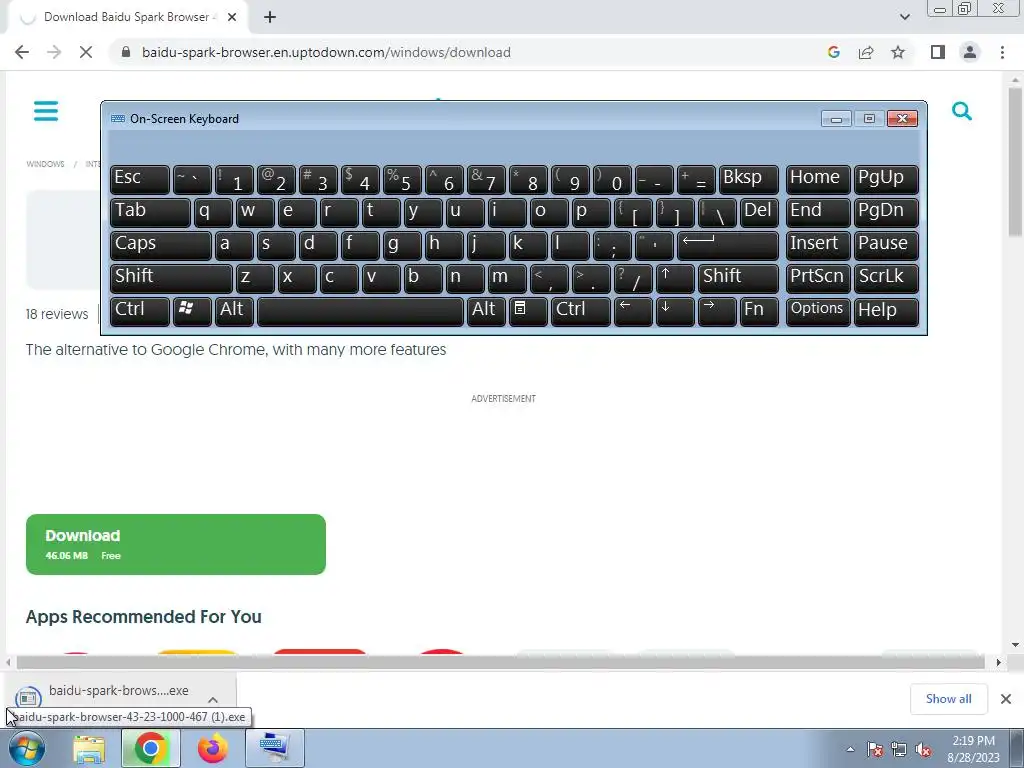1024x768 pixels.
Task: Click the 18 reviews link
Action: (57, 314)
